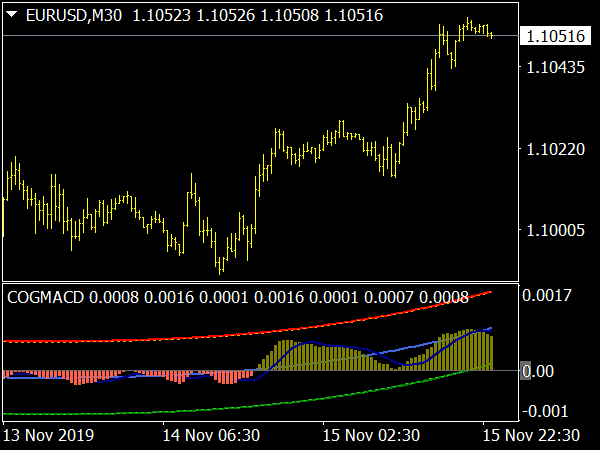Click the triangle arrow beside EURUSD,M30
This screenshot has width=600, height=450.
tap(12, 13)
